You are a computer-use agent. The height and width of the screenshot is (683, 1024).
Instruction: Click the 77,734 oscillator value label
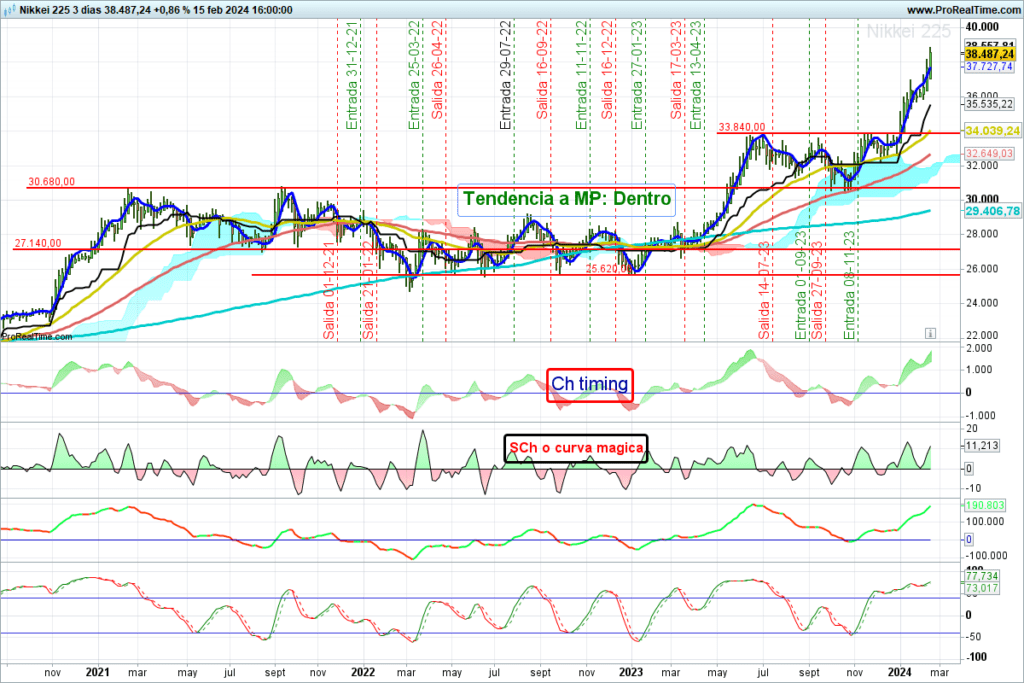(x=982, y=576)
